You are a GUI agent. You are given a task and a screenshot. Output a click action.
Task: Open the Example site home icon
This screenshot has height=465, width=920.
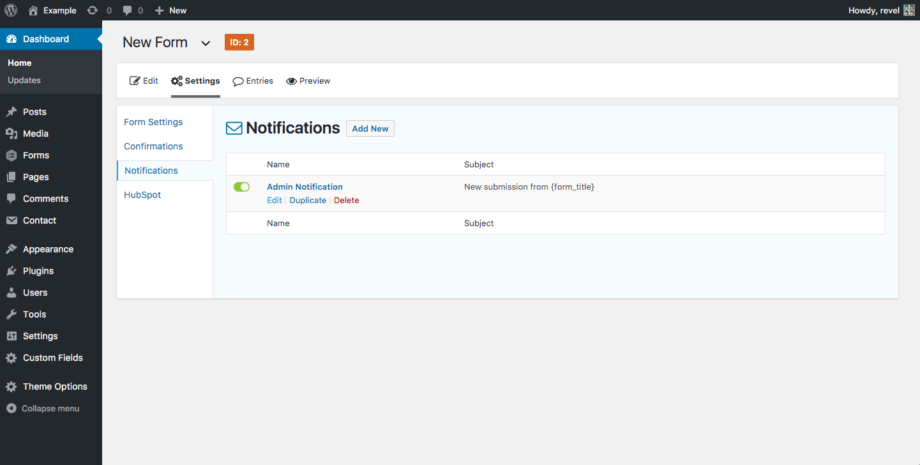coord(33,10)
